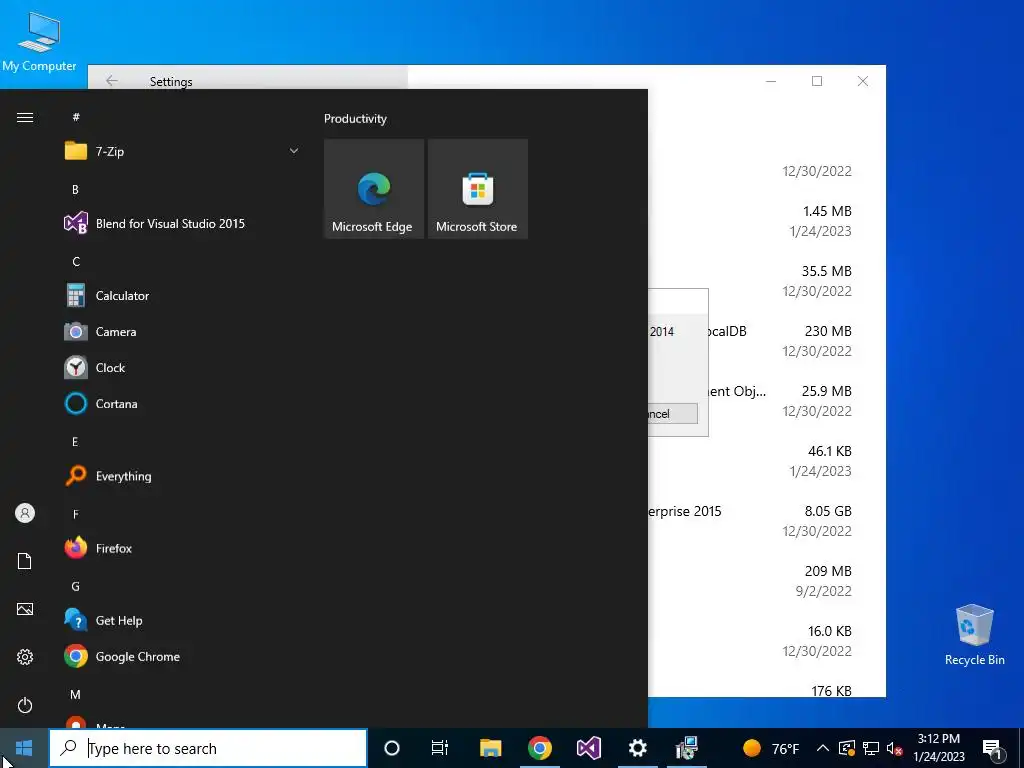The width and height of the screenshot is (1024, 768).
Task: Click the Power button in Start
Action: pyautogui.click(x=25, y=705)
